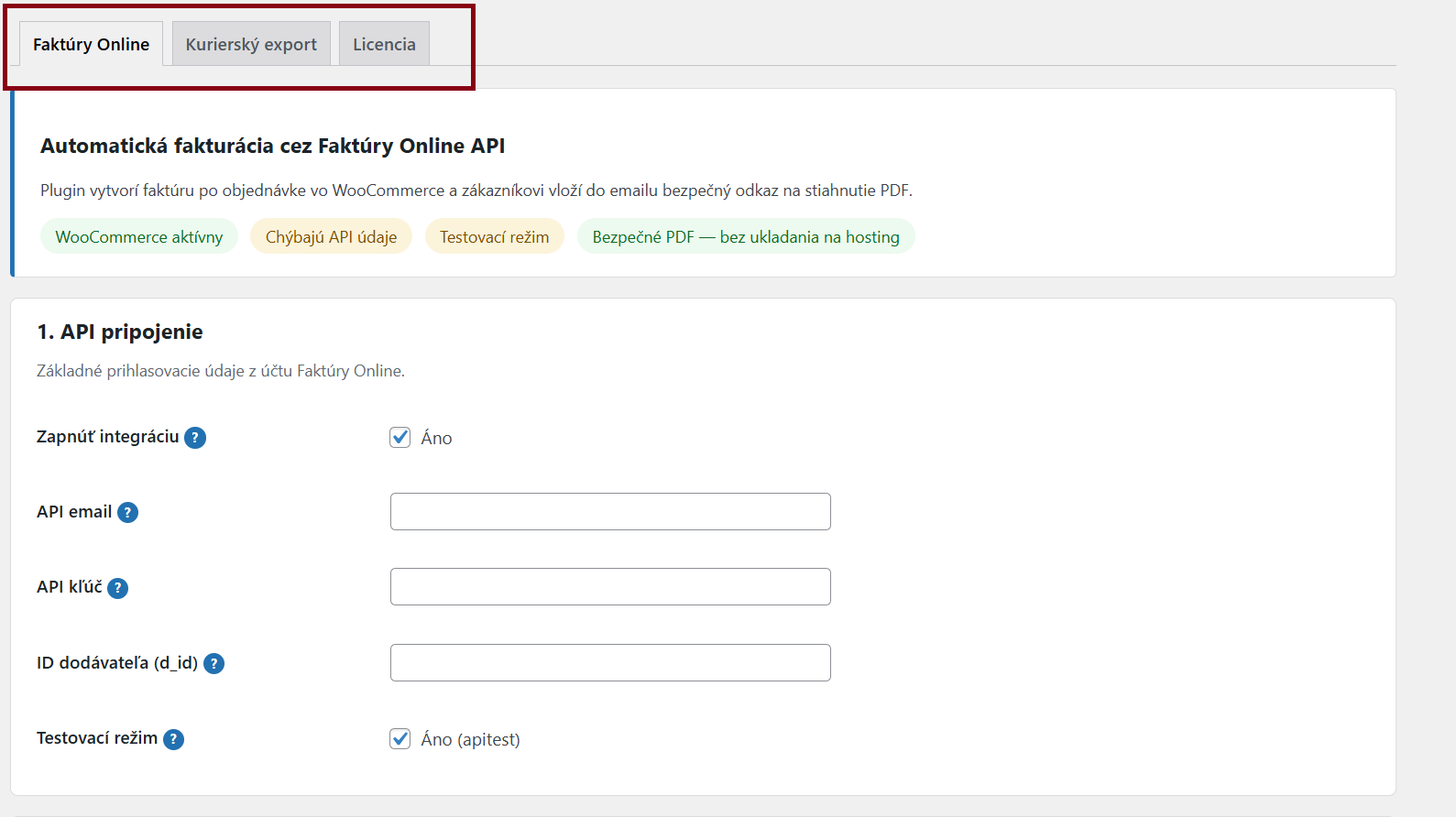
Task: Click the ID dodávateľa (d_id) label text
Action: [x=117, y=663]
